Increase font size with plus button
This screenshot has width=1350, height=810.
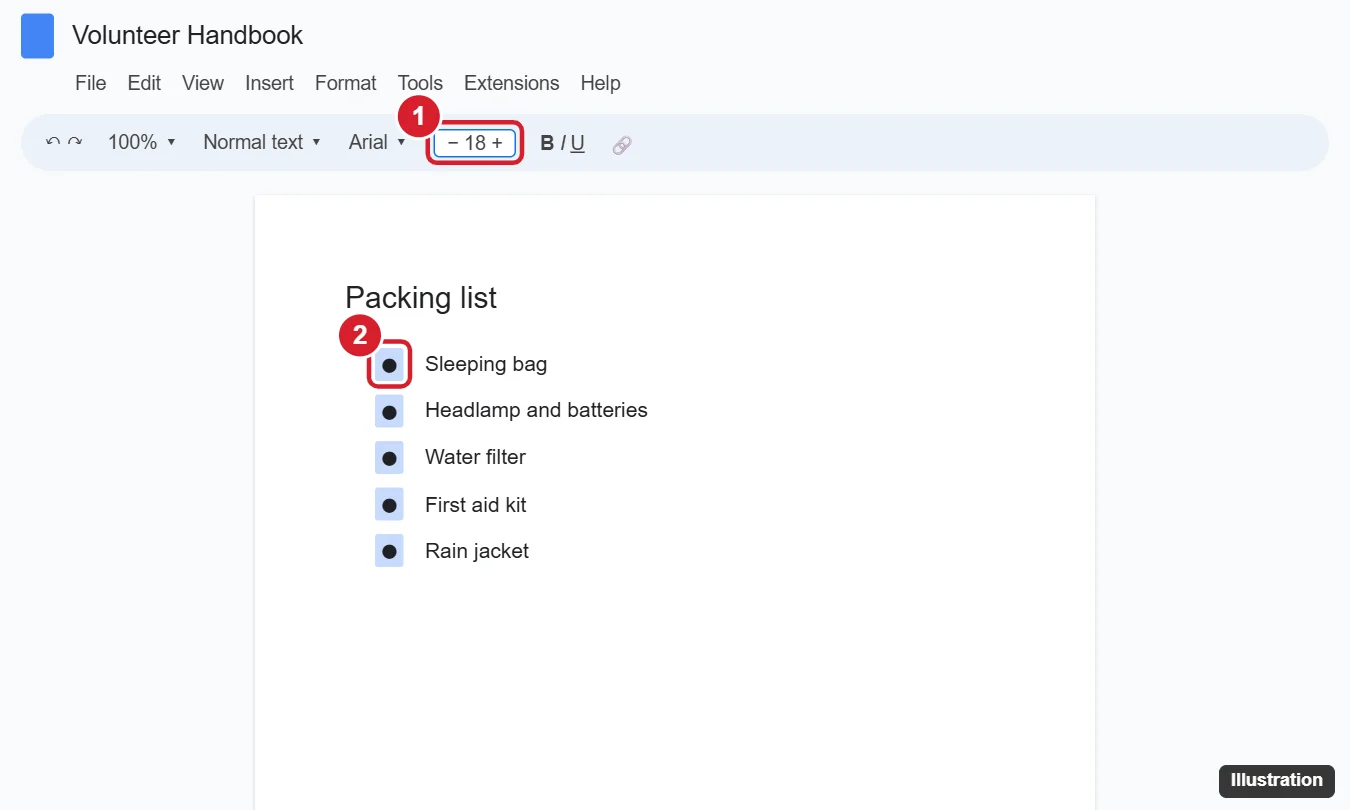497,143
